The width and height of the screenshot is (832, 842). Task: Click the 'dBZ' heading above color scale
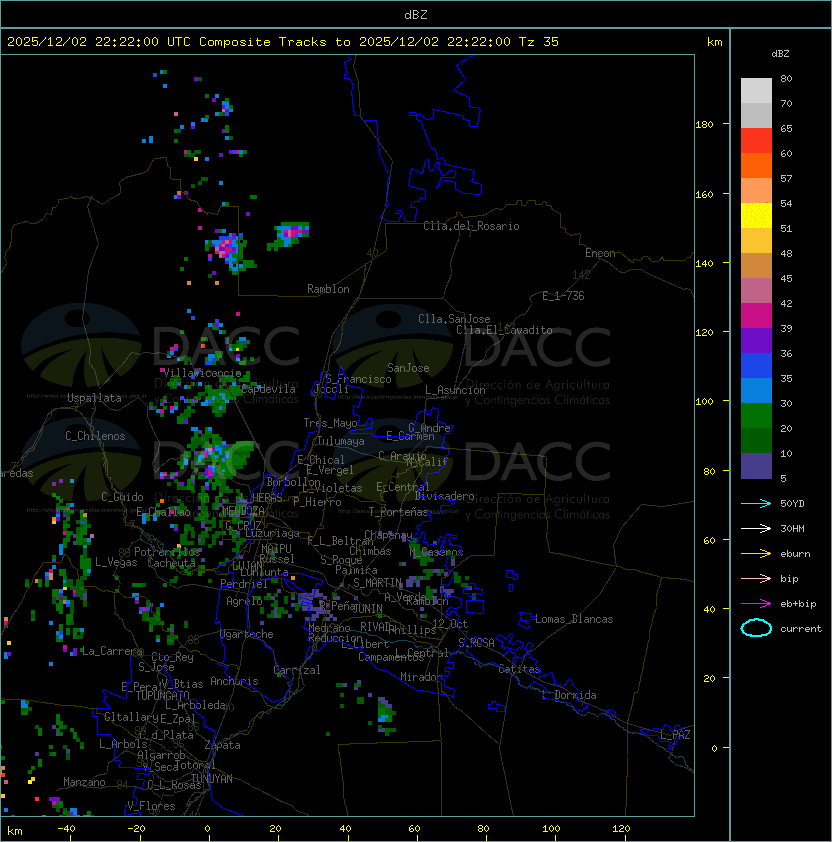[780, 54]
